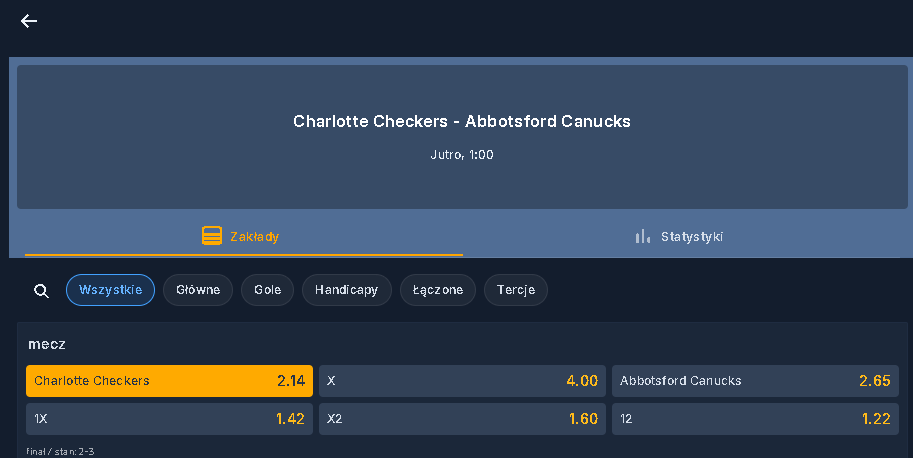Viewport: 913px width, 458px height.
Task: Switch to the Zakłady tab
Action: pos(244,236)
